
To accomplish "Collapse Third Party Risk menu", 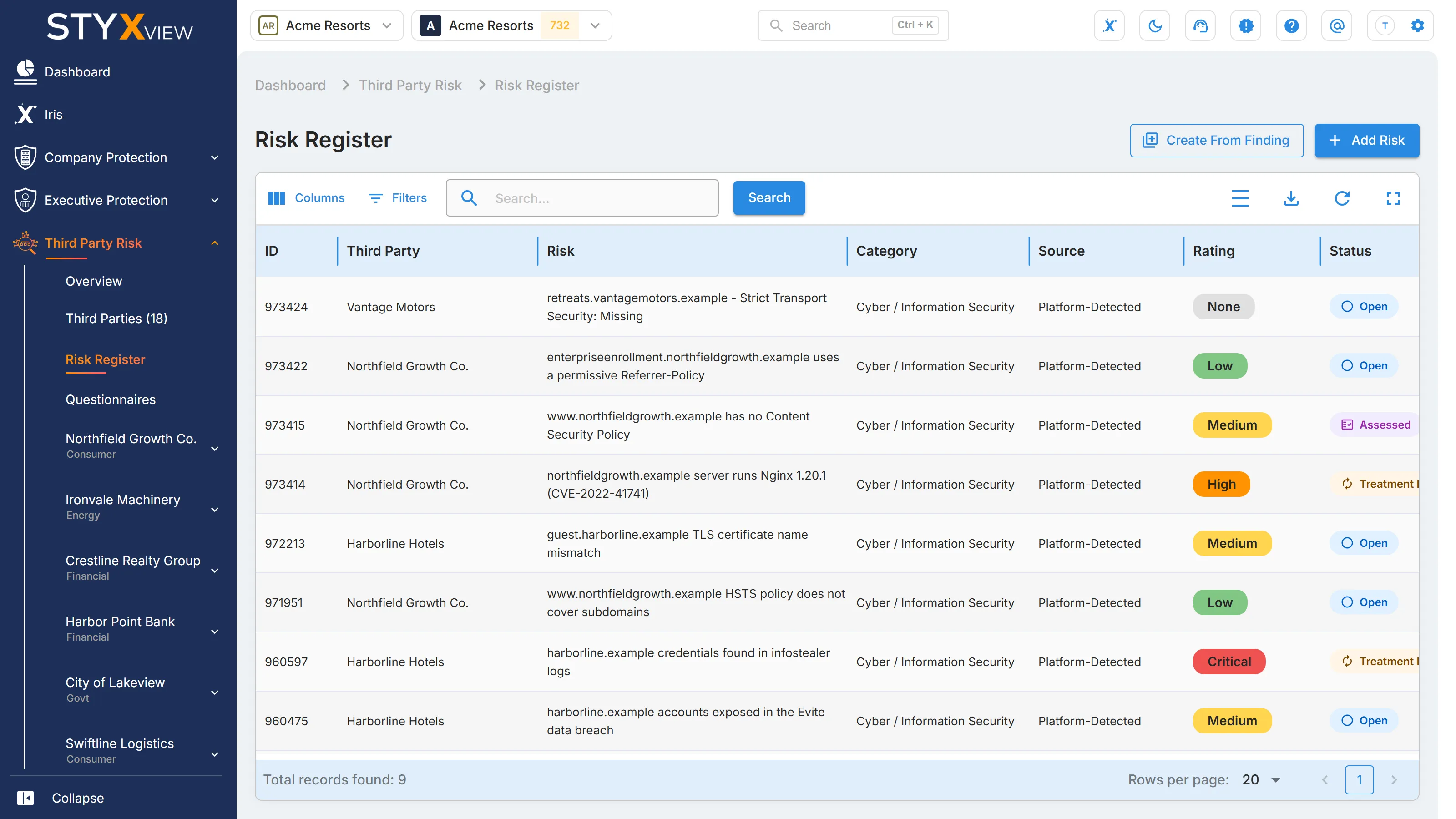I will pyautogui.click(x=215, y=243).
